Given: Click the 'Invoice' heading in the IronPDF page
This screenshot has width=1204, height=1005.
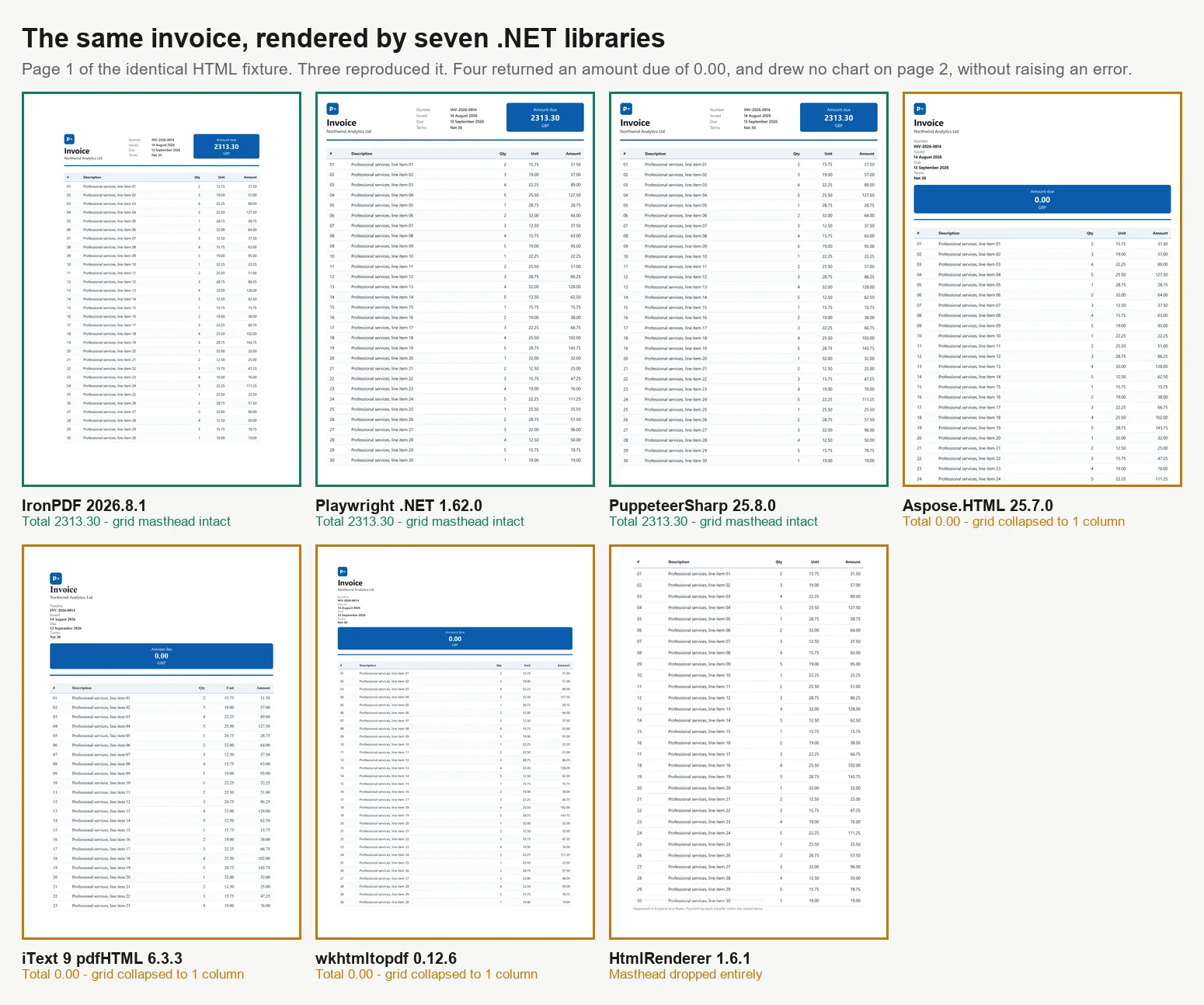Looking at the screenshot, I should [x=76, y=151].
